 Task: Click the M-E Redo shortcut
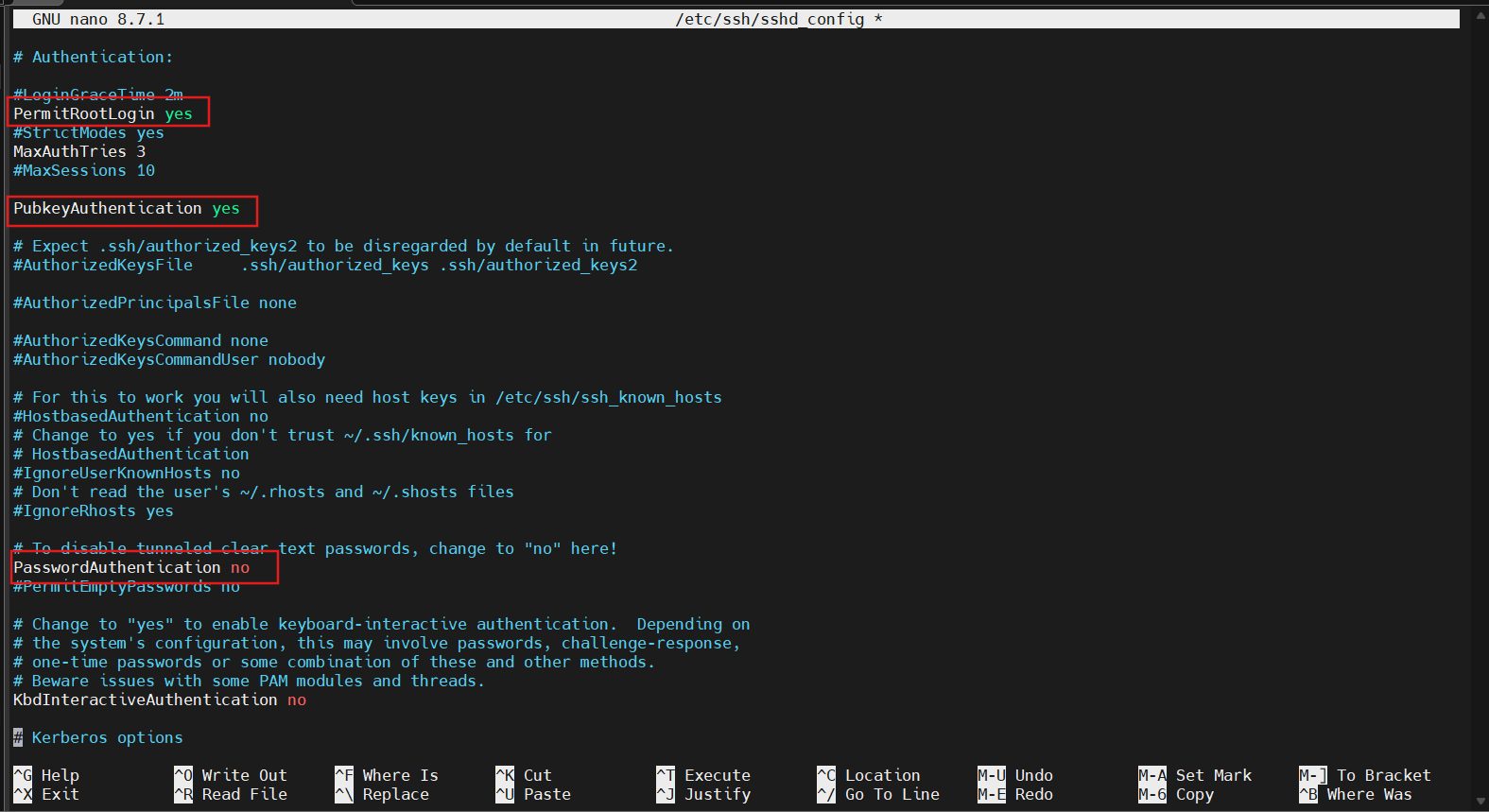click(x=1015, y=794)
